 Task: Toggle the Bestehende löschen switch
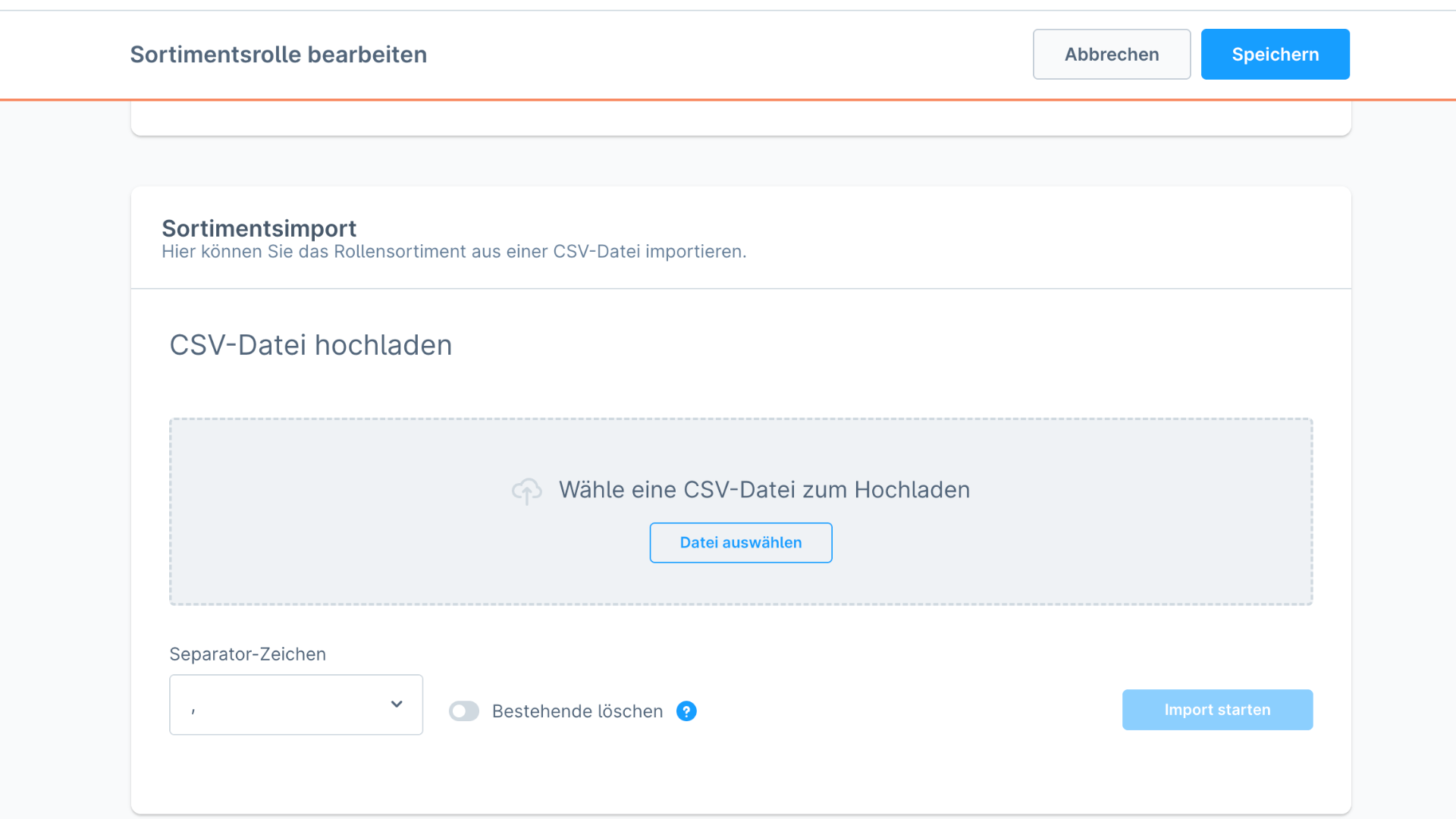click(464, 711)
